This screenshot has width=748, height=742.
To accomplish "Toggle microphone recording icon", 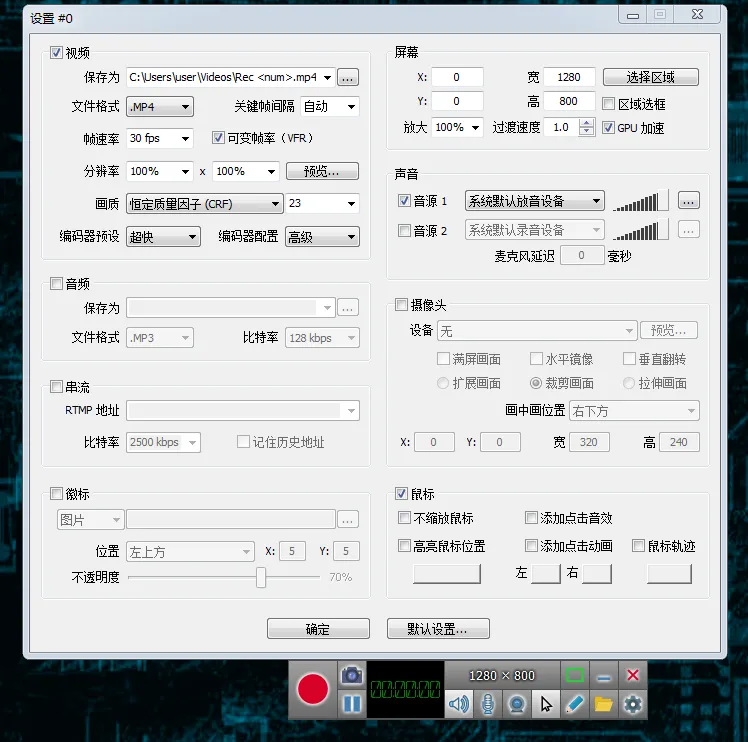I will click(x=488, y=704).
